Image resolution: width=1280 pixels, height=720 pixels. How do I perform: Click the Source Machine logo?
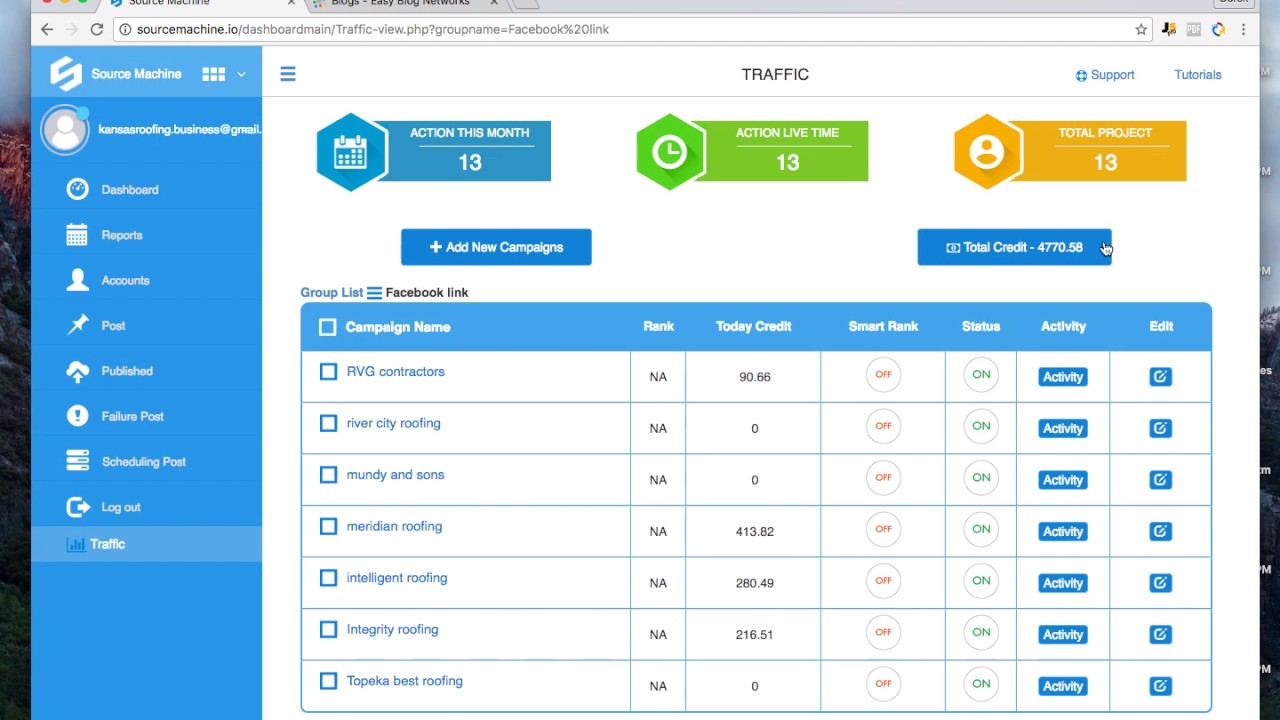pos(66,74)
